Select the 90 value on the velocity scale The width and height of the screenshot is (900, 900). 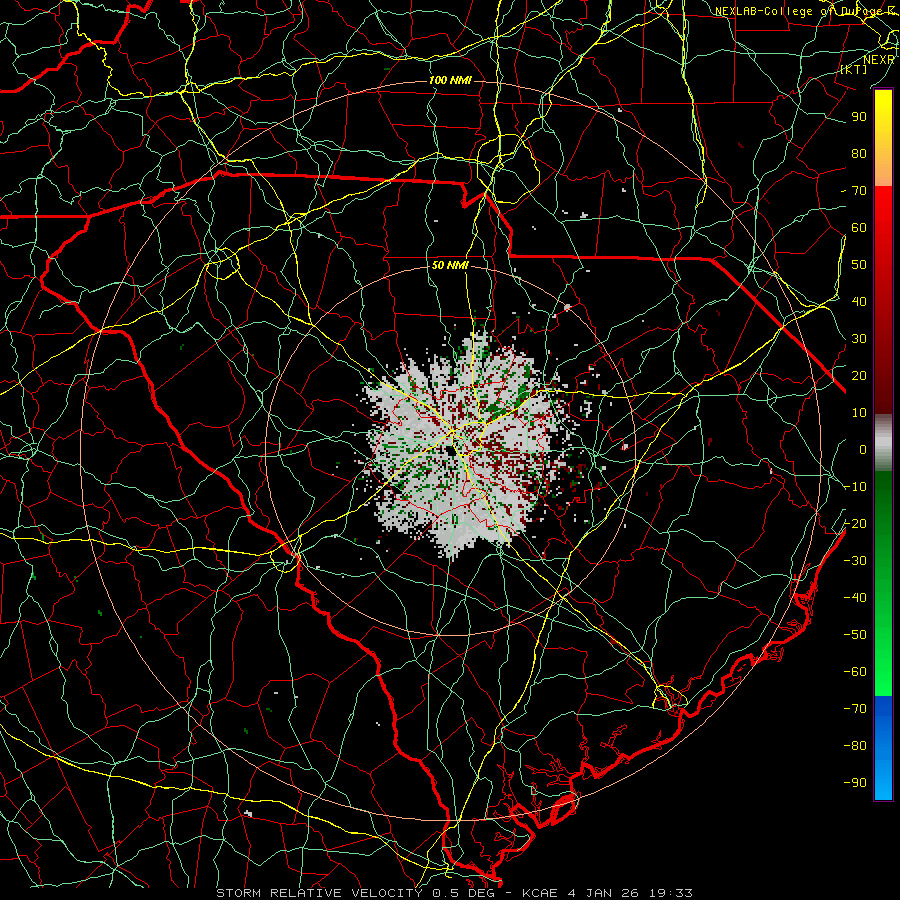pyautogui.click(x=859, y=117)
